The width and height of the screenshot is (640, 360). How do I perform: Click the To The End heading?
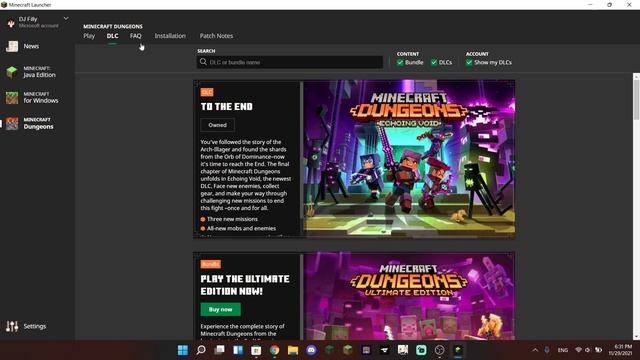227,107
